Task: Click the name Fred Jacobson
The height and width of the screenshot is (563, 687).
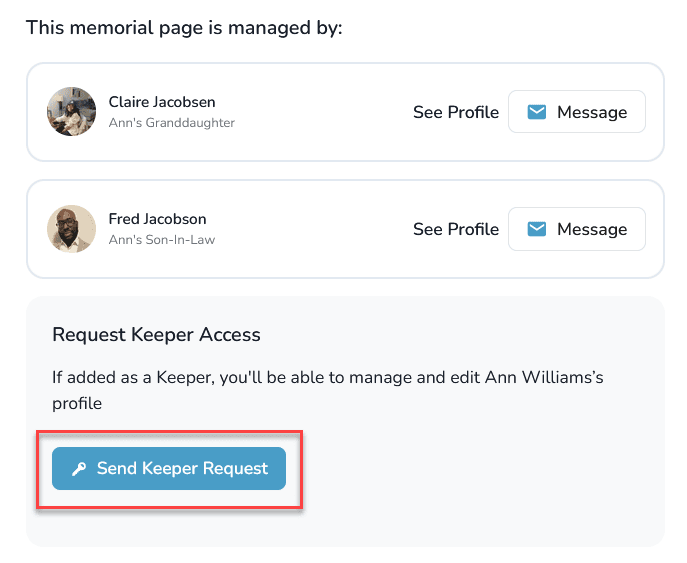Action: point(157,219)
